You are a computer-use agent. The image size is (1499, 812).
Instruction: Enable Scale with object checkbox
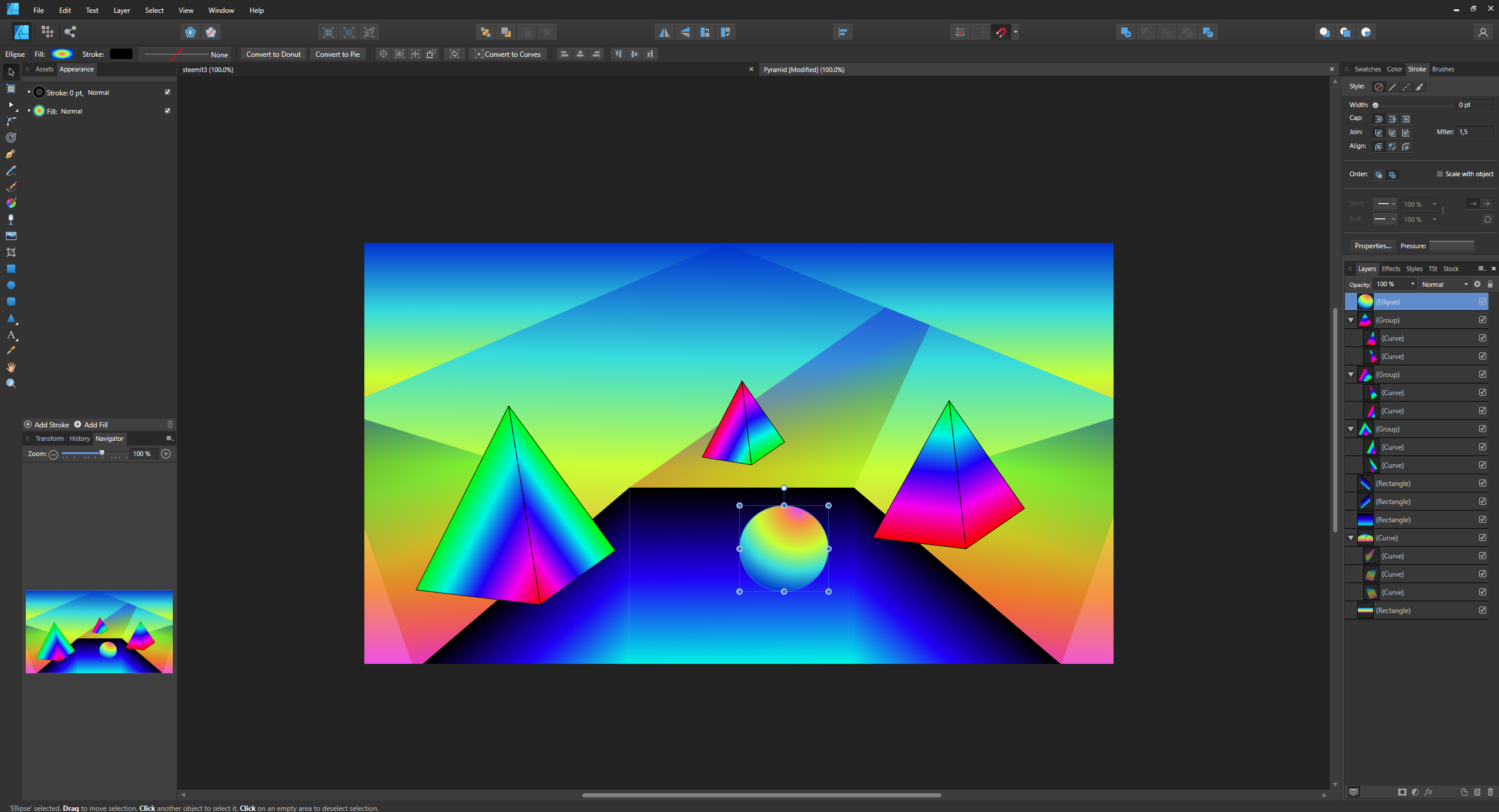click(x=1440, y=174)
